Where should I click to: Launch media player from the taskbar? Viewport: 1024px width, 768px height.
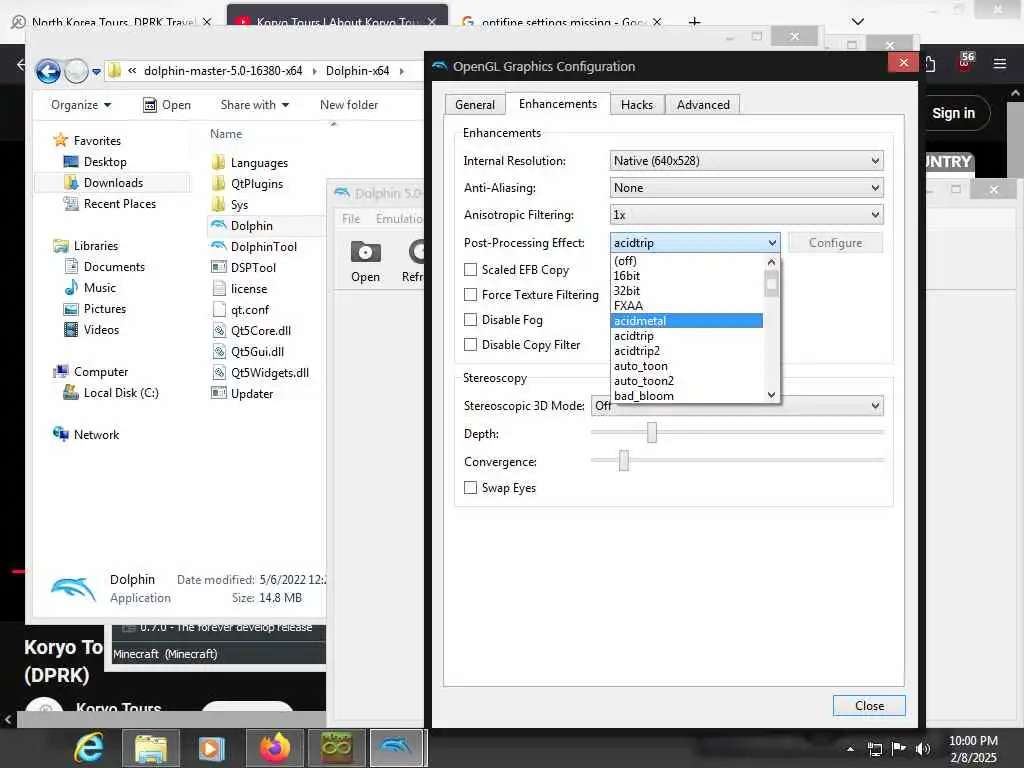[x=211, y=748]
